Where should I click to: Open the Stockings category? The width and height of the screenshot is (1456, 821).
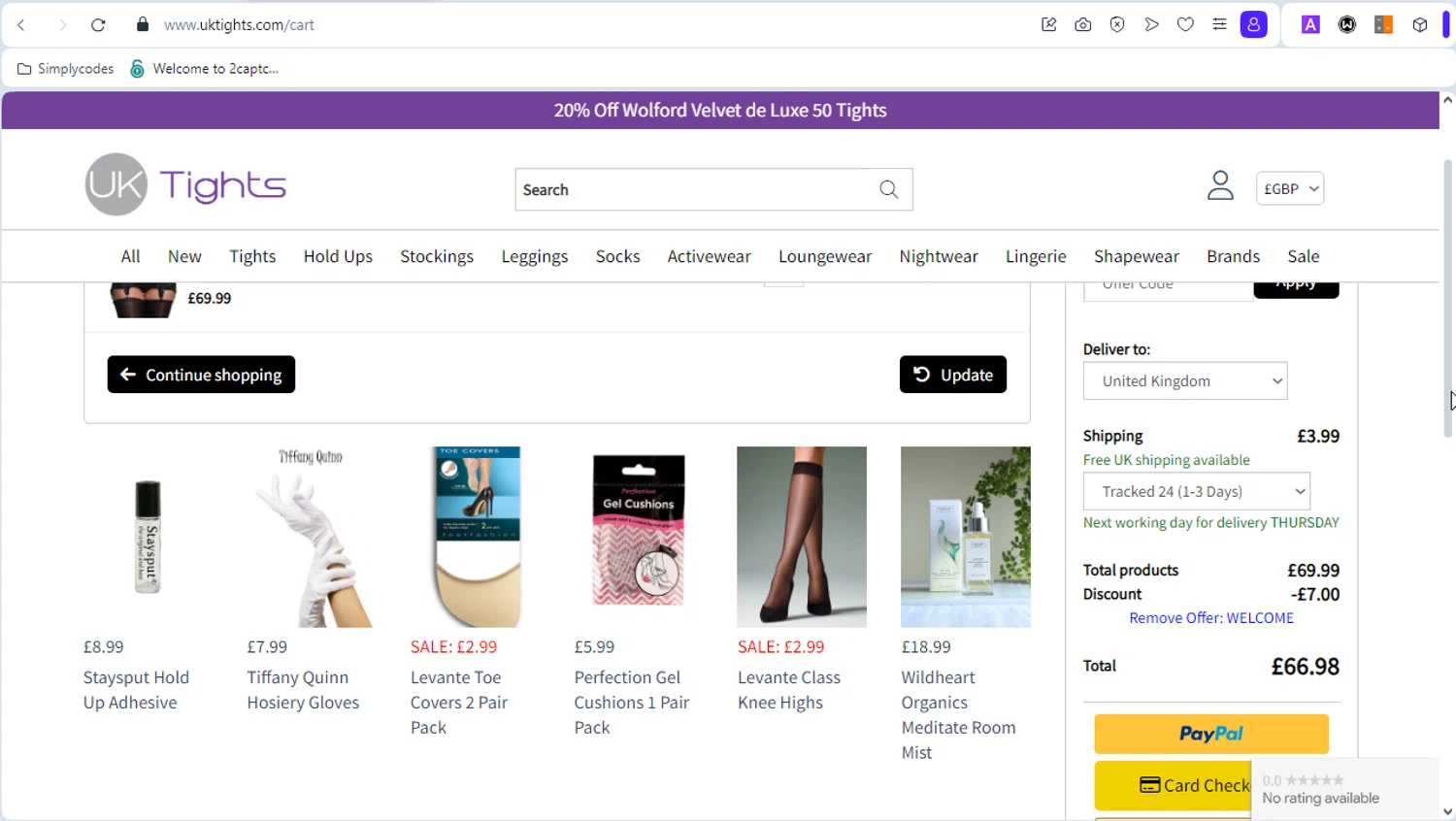pos(437,257)
